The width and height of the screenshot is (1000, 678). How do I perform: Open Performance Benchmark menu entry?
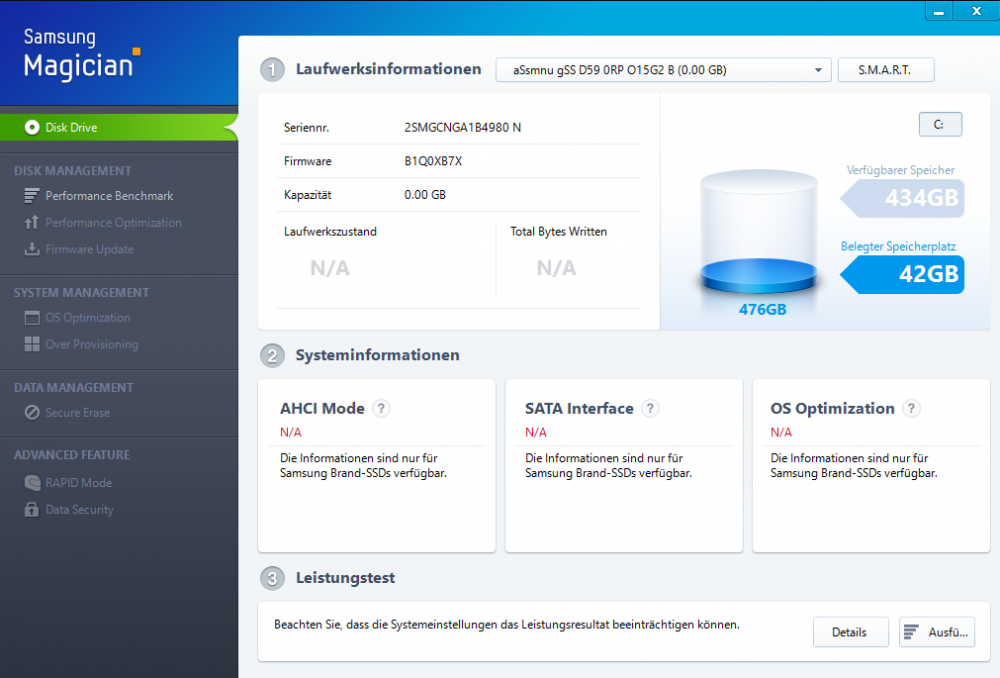(109, 196)
